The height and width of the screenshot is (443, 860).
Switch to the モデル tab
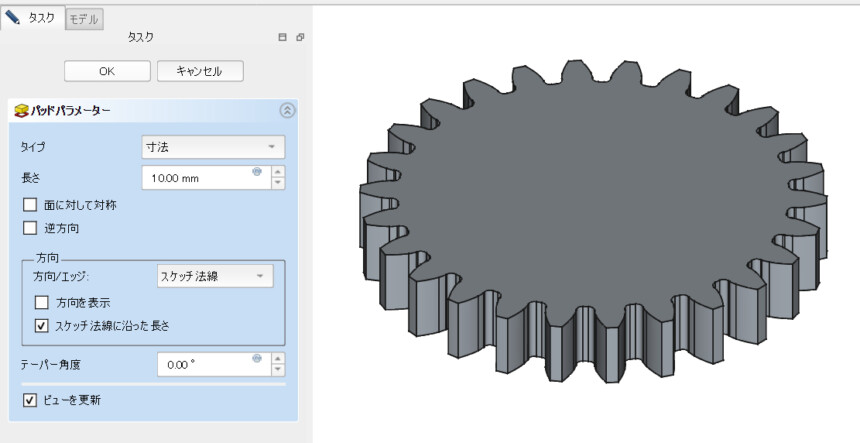(84, 19)
